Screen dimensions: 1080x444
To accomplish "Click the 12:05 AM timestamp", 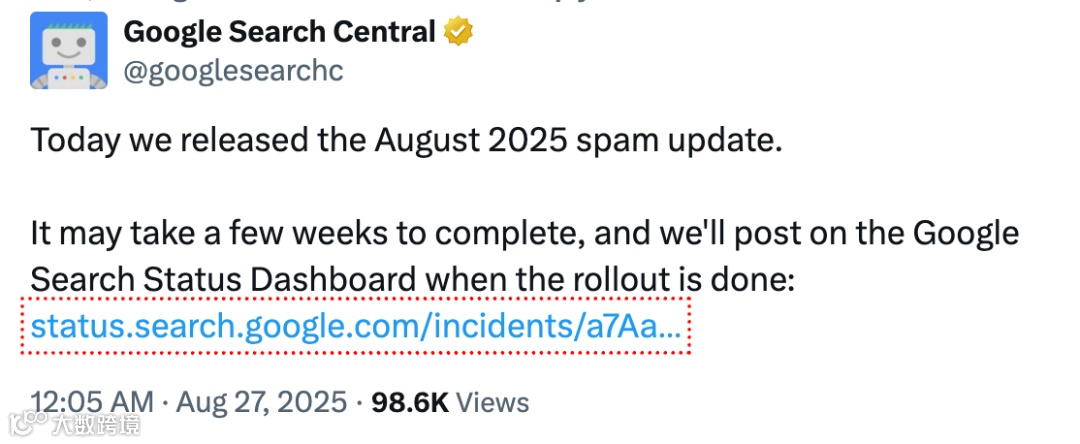I will click(92, 403).
